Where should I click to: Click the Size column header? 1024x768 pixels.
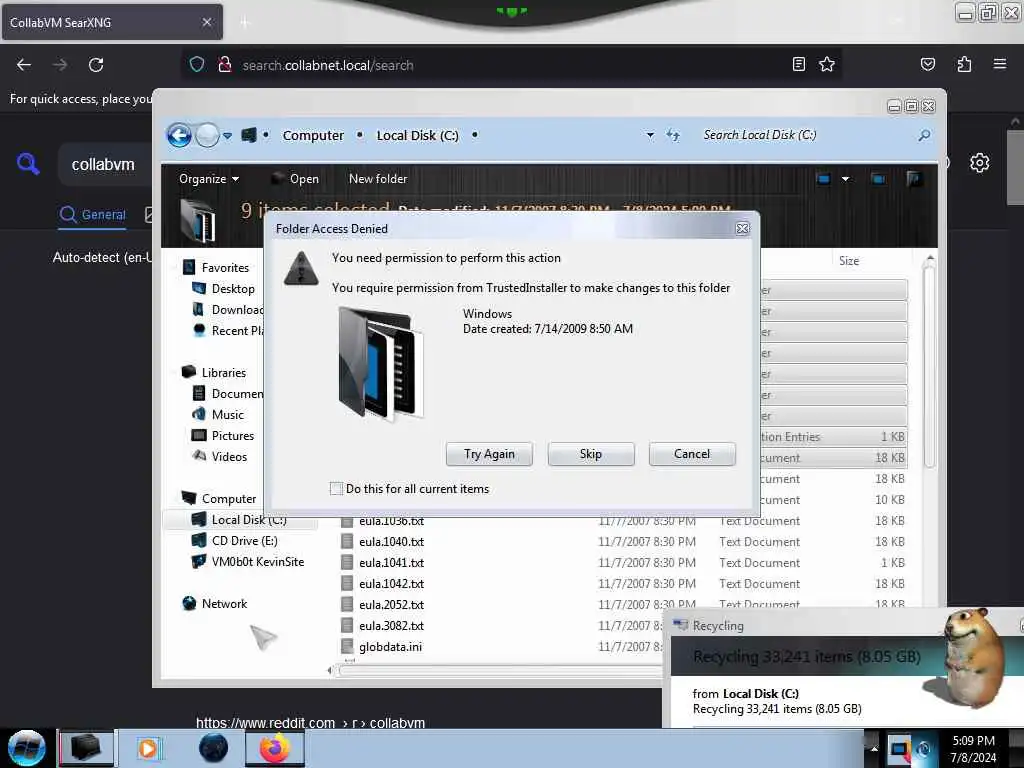(x=848, y=261)
